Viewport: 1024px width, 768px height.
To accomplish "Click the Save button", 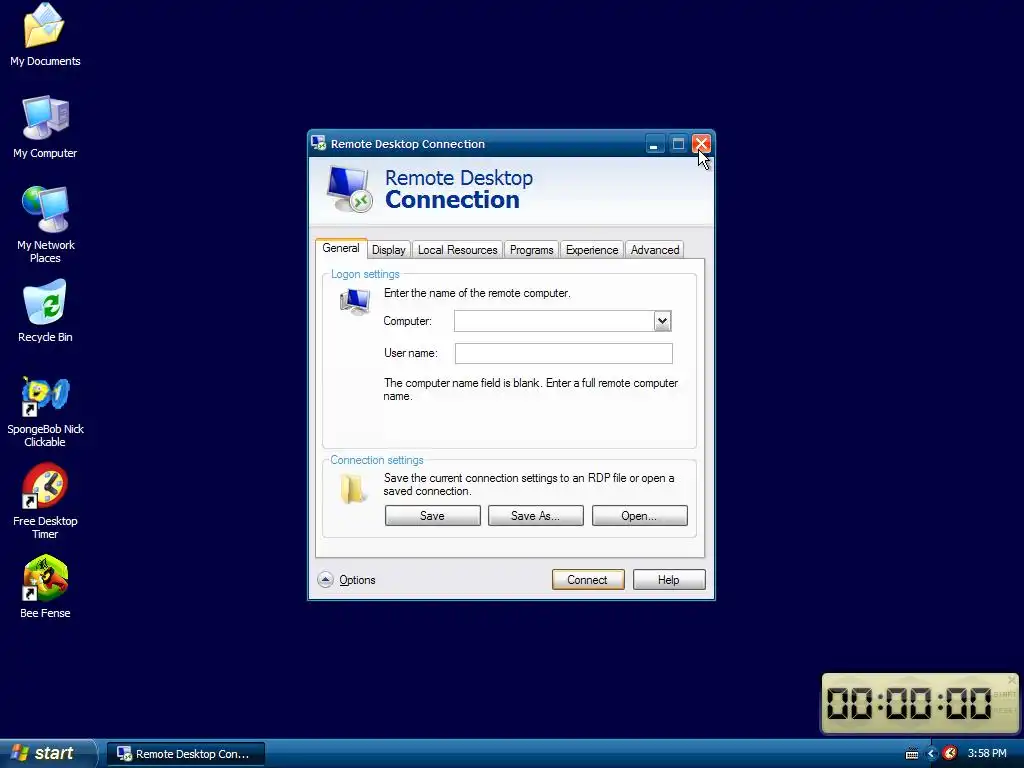I will (432, 515).
